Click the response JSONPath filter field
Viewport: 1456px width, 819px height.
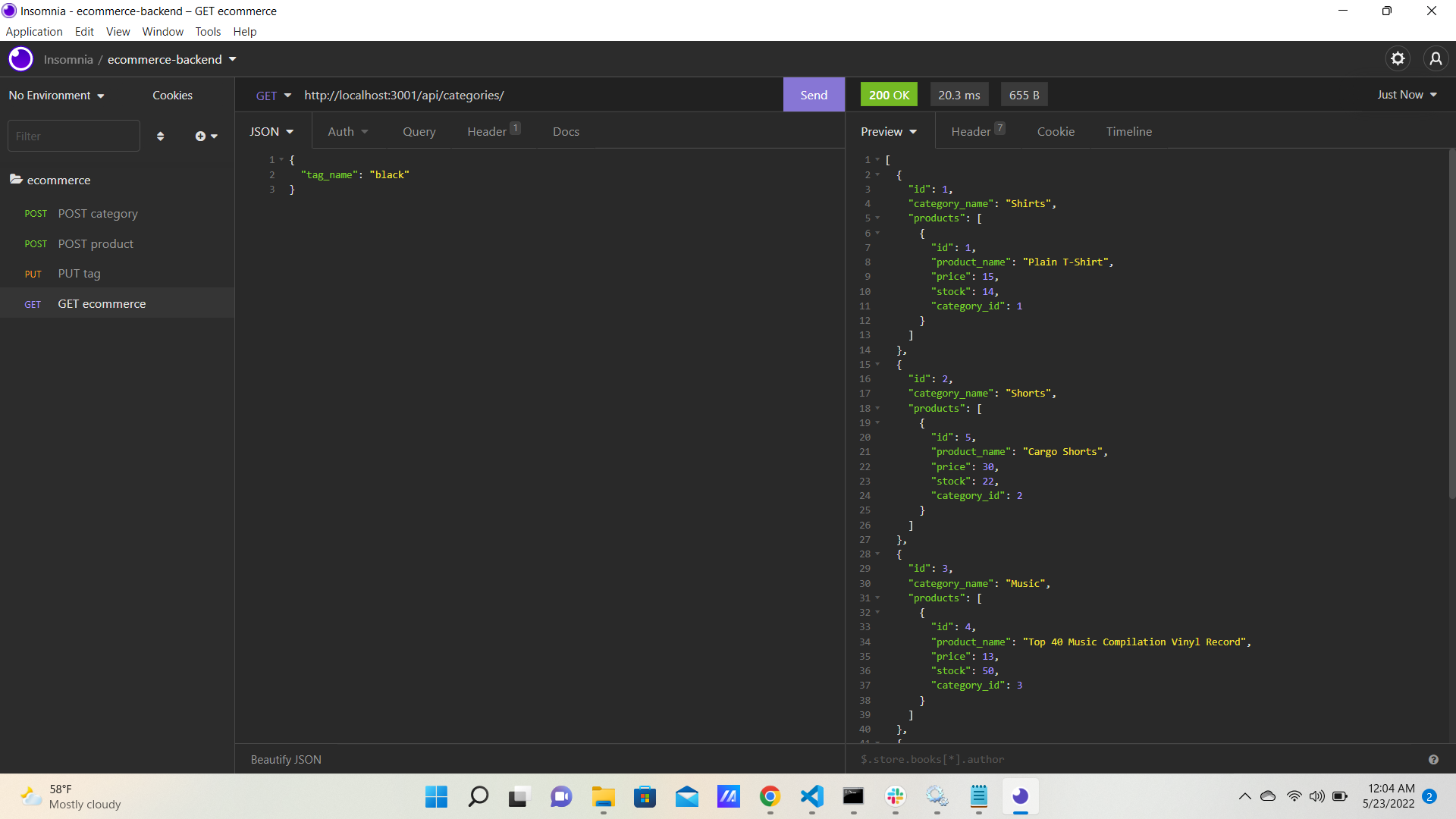[1137, 760]
